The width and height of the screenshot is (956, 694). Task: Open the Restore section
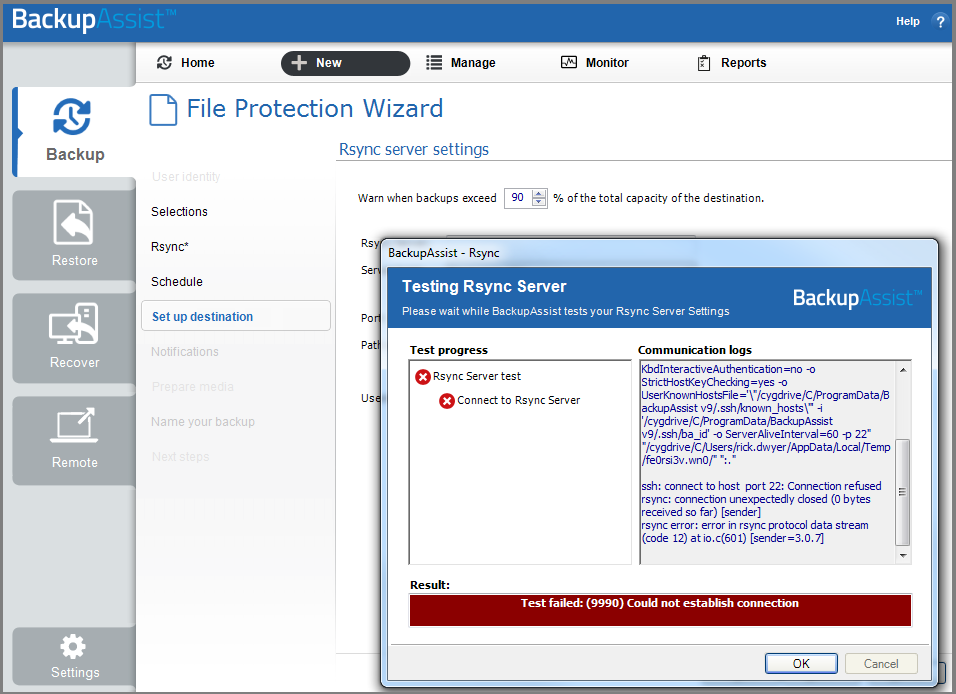[x=74, y=235]
